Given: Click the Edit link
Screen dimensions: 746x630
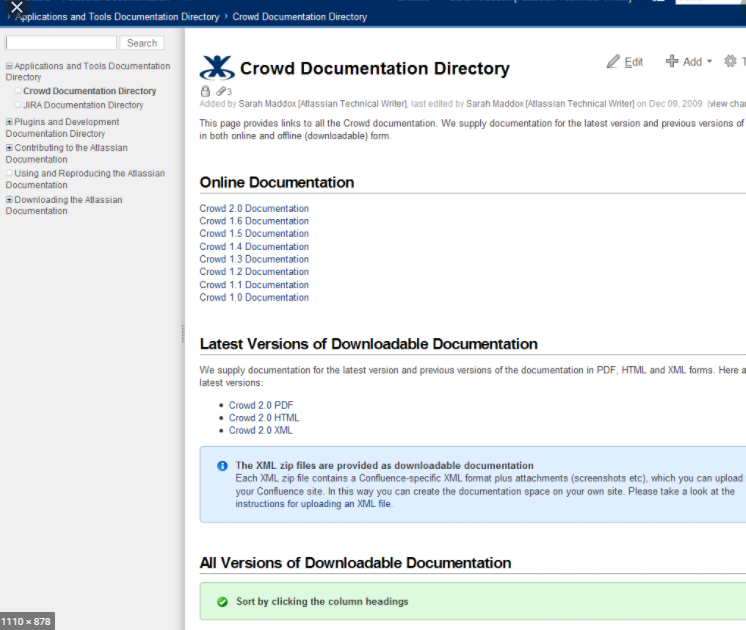Looking at the screenshot, I should click(x=633, y=62).
